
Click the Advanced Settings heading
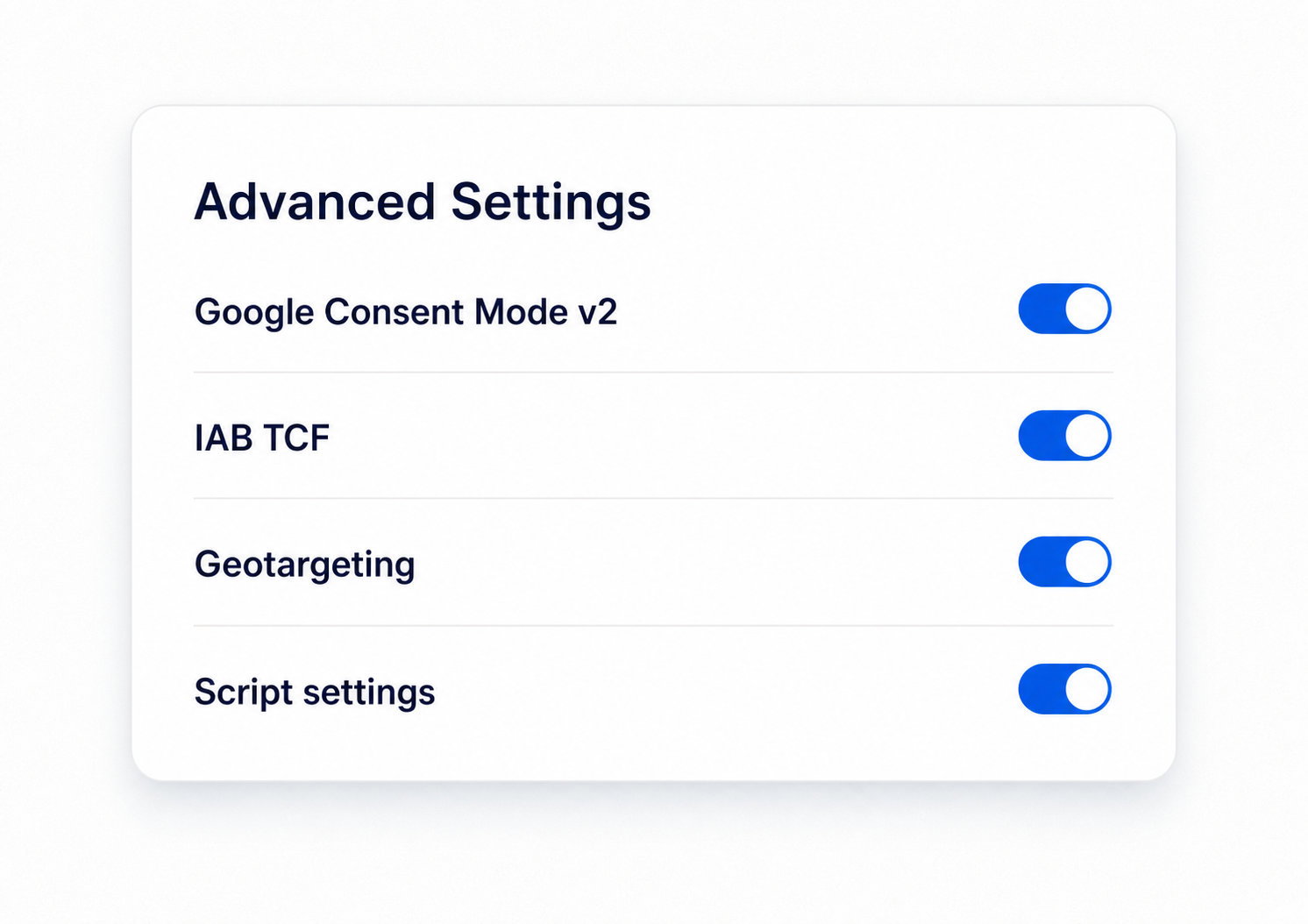point(423,203)
